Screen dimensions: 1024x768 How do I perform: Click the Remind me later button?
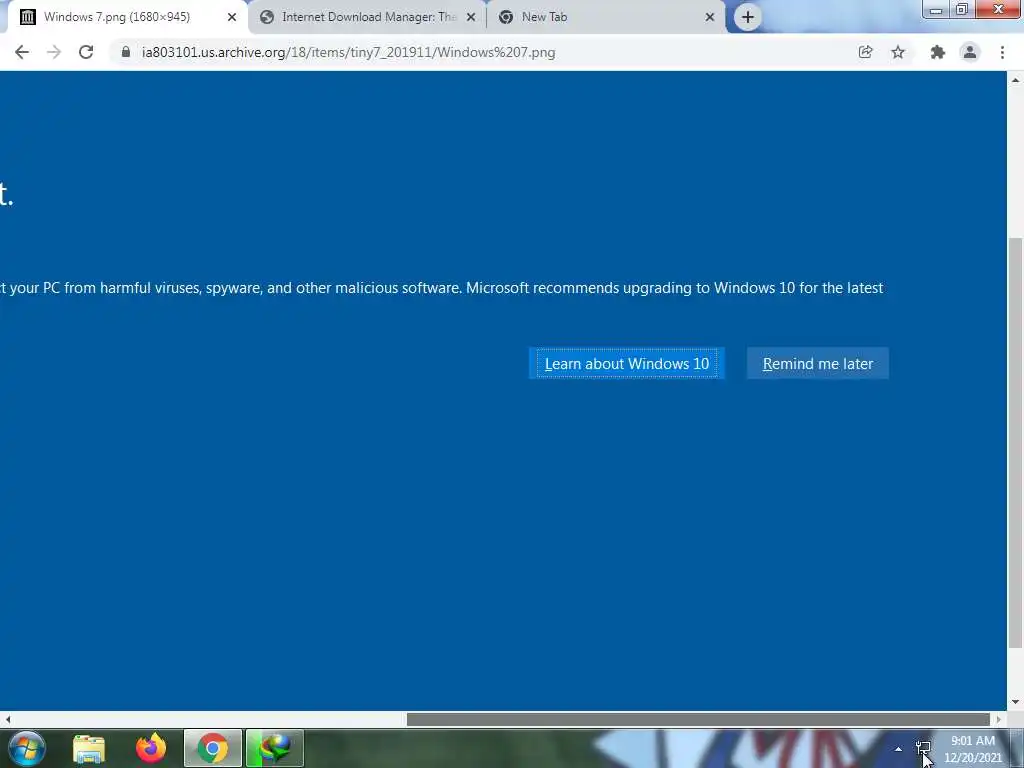coord(818,363)
